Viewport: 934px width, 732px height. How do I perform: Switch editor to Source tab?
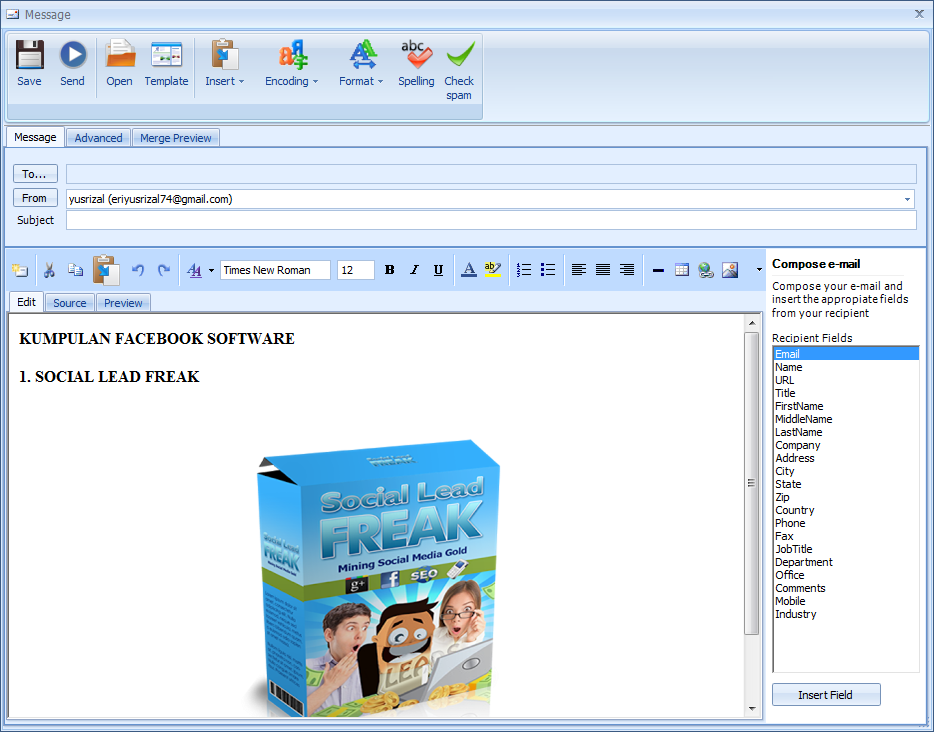pyautogui.click(x=70, y=303)
